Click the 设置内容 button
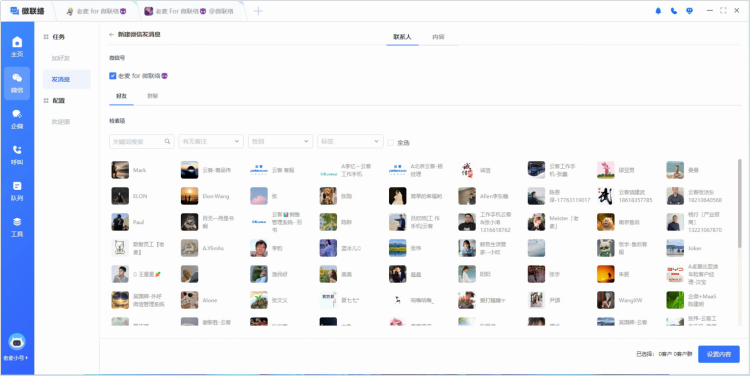The image size is (750, 377). (718, 354)
